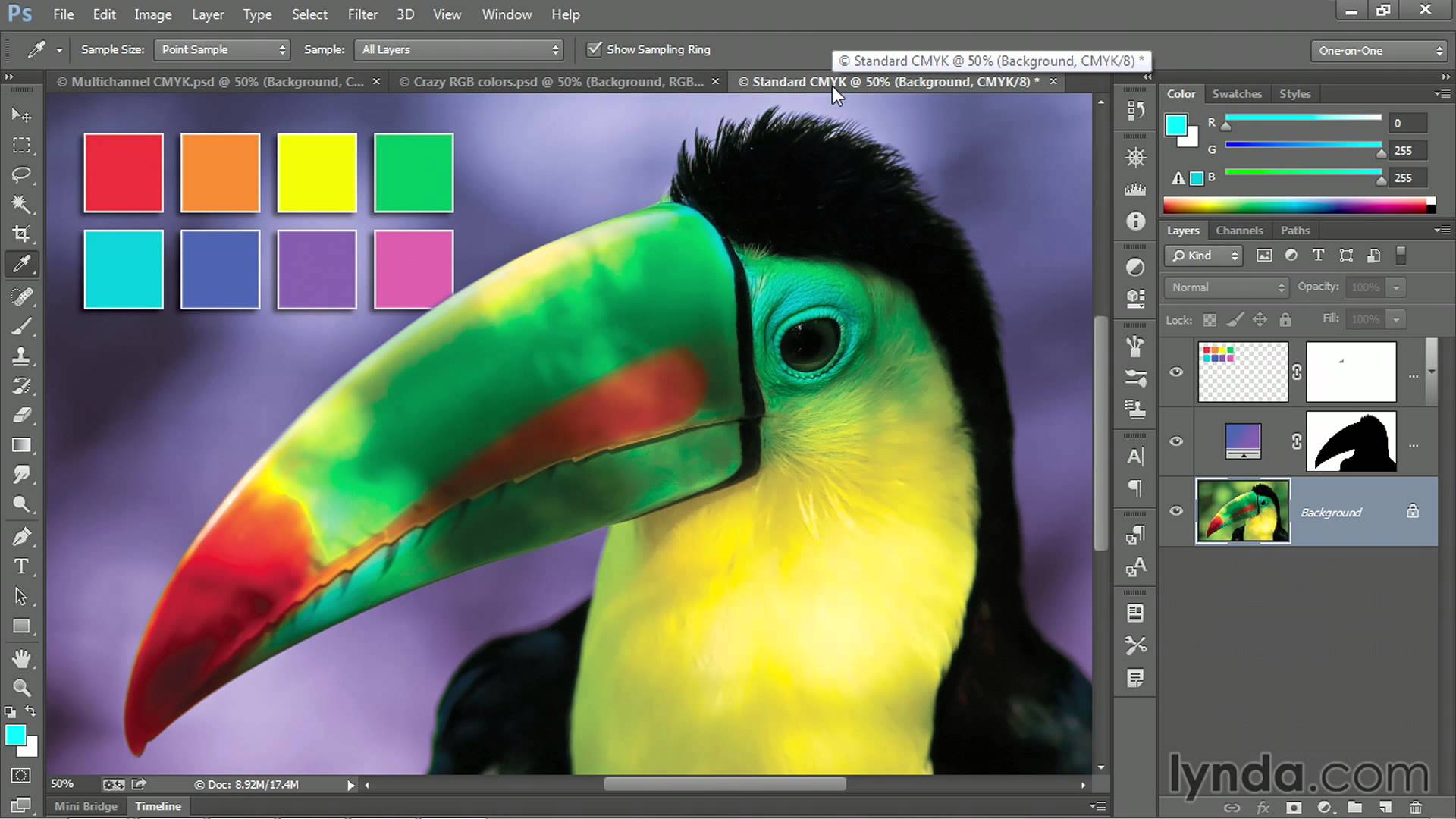Select the Lasso tool
The image size is (1456, 819).
[x=22, y=175]
